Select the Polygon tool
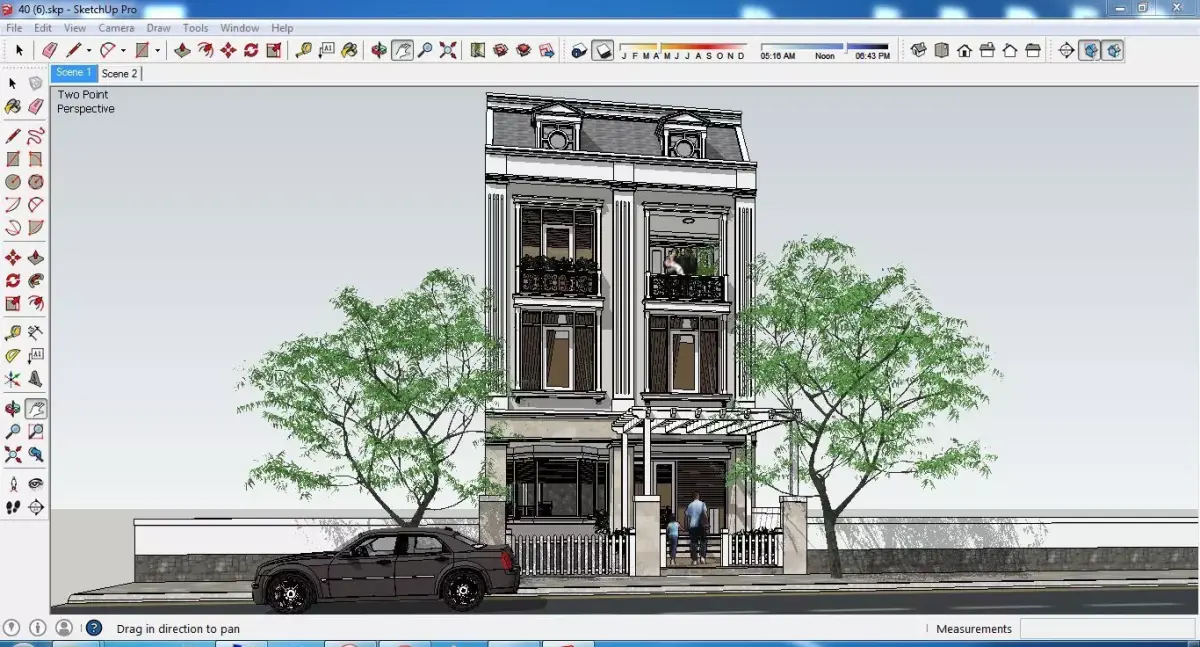 pos(36,182)
